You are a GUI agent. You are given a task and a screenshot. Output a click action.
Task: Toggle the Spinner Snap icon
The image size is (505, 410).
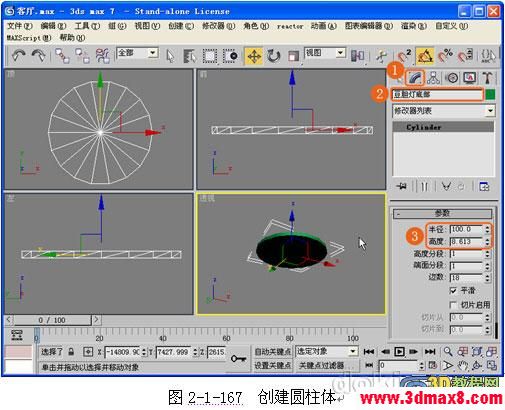click(x=465, y=56)
